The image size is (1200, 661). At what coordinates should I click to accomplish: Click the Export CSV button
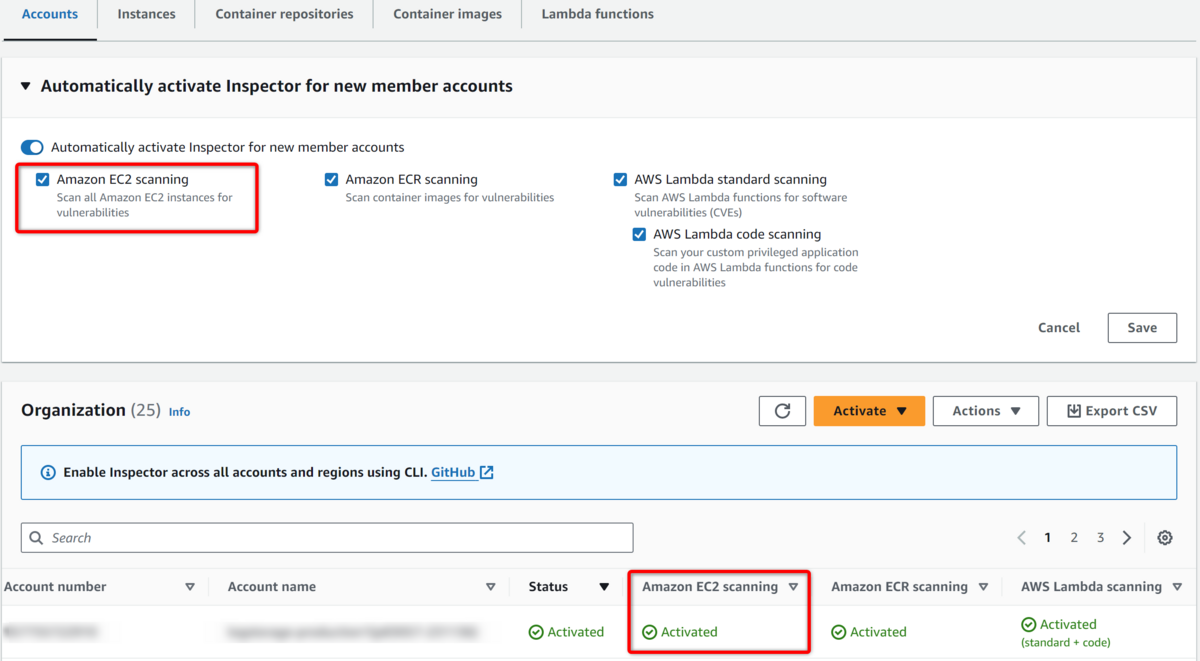(1112, 411)
